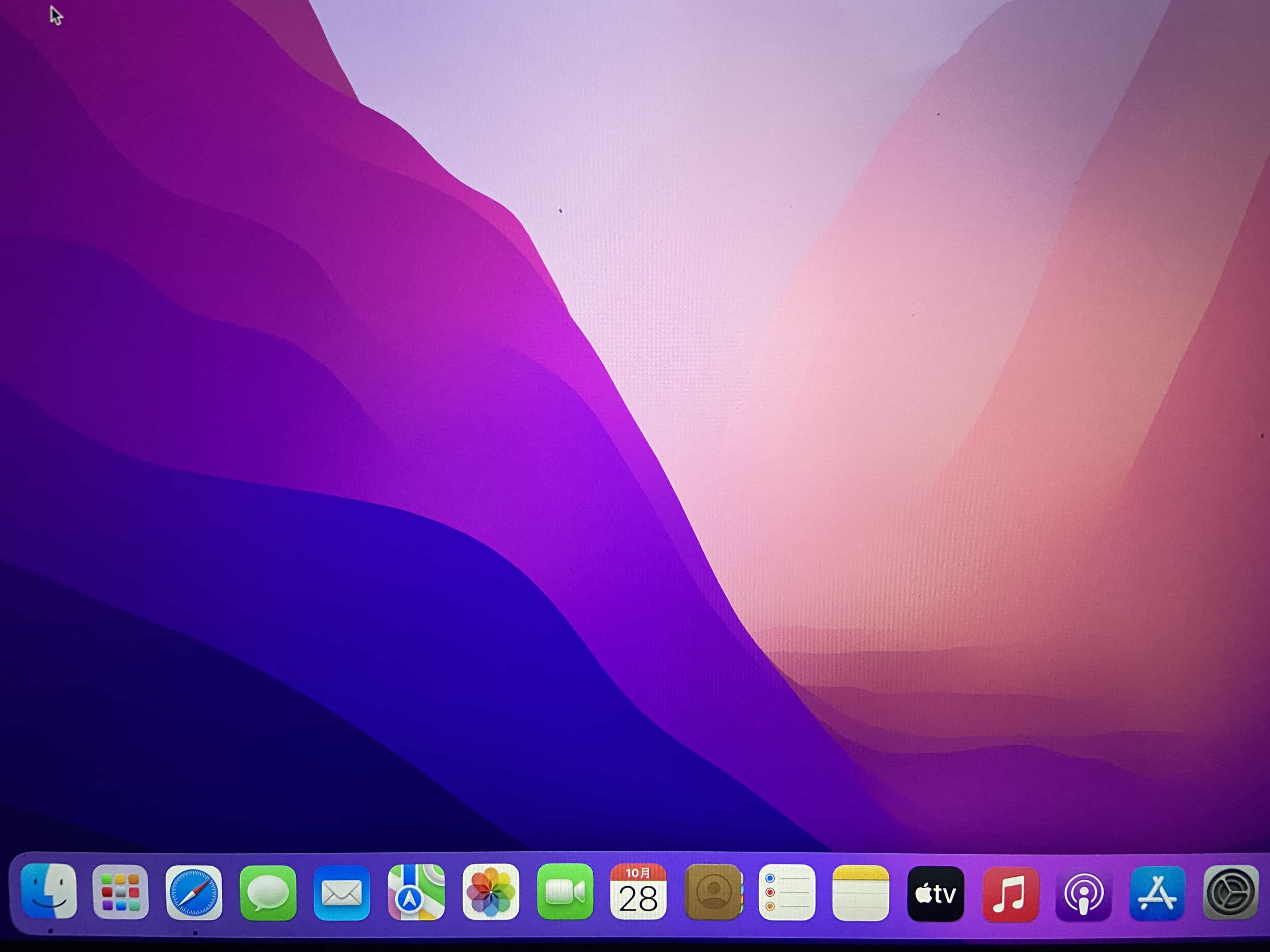Launch the App Store icon
The image size is (1270, 952).
tap(1157, 894)
